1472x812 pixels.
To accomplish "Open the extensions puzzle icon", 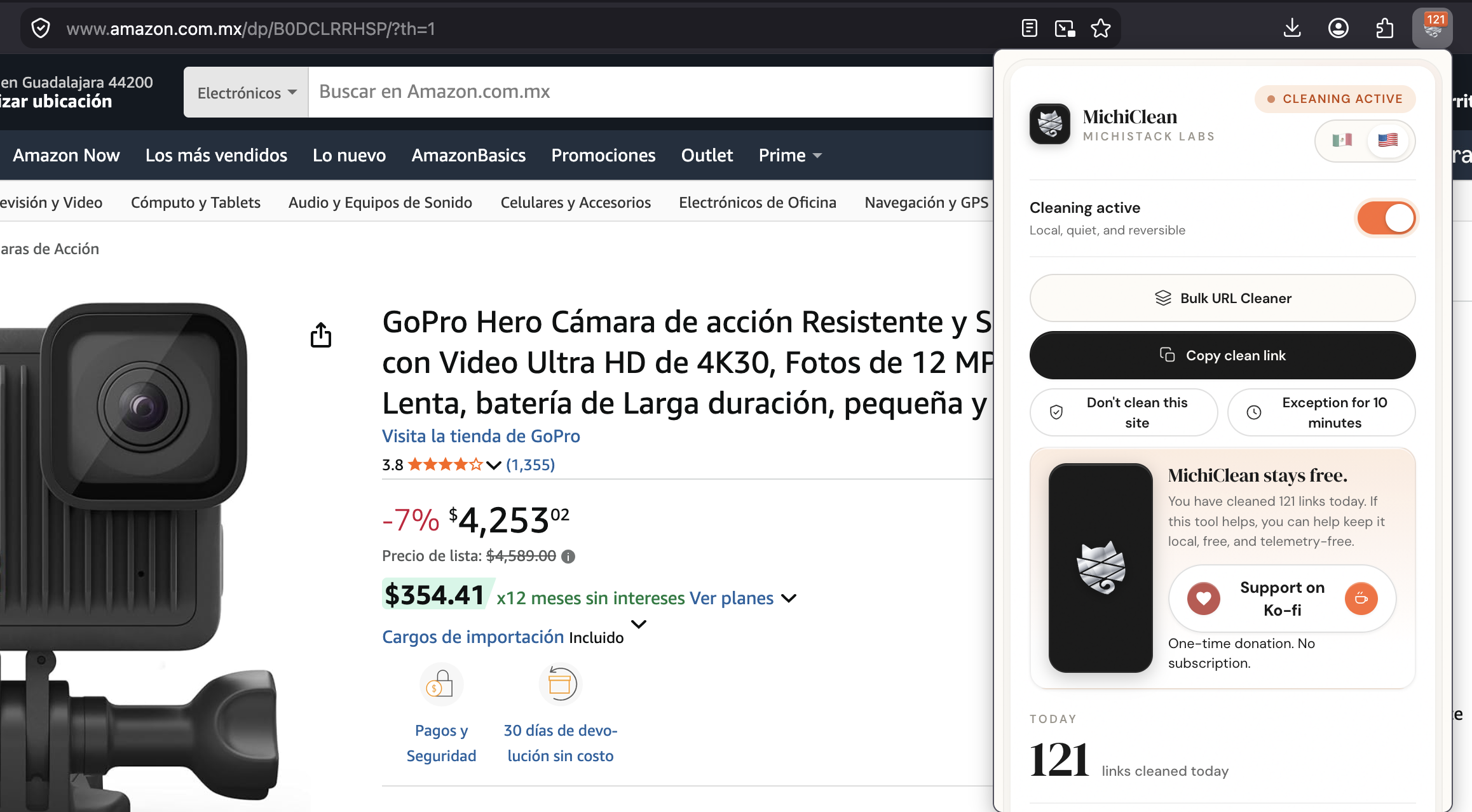I will [1384, 28].
